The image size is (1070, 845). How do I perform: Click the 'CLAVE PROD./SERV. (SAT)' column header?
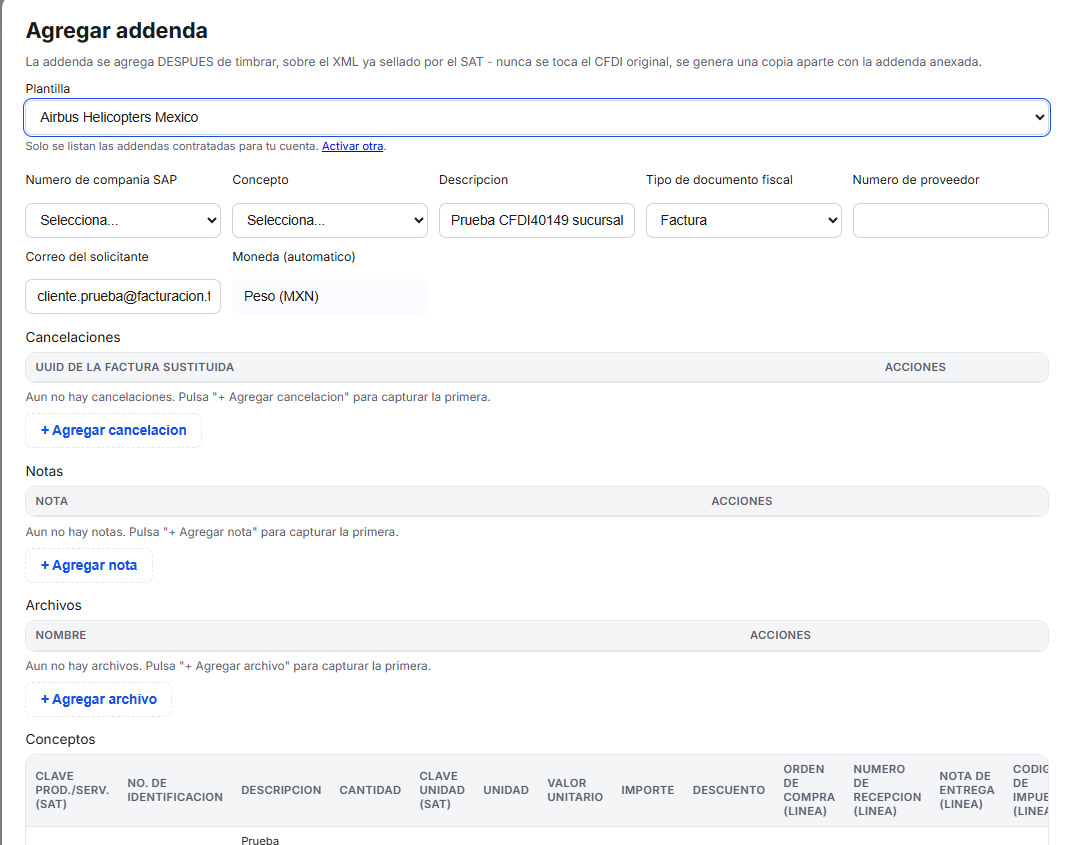(x=72, y=790)
